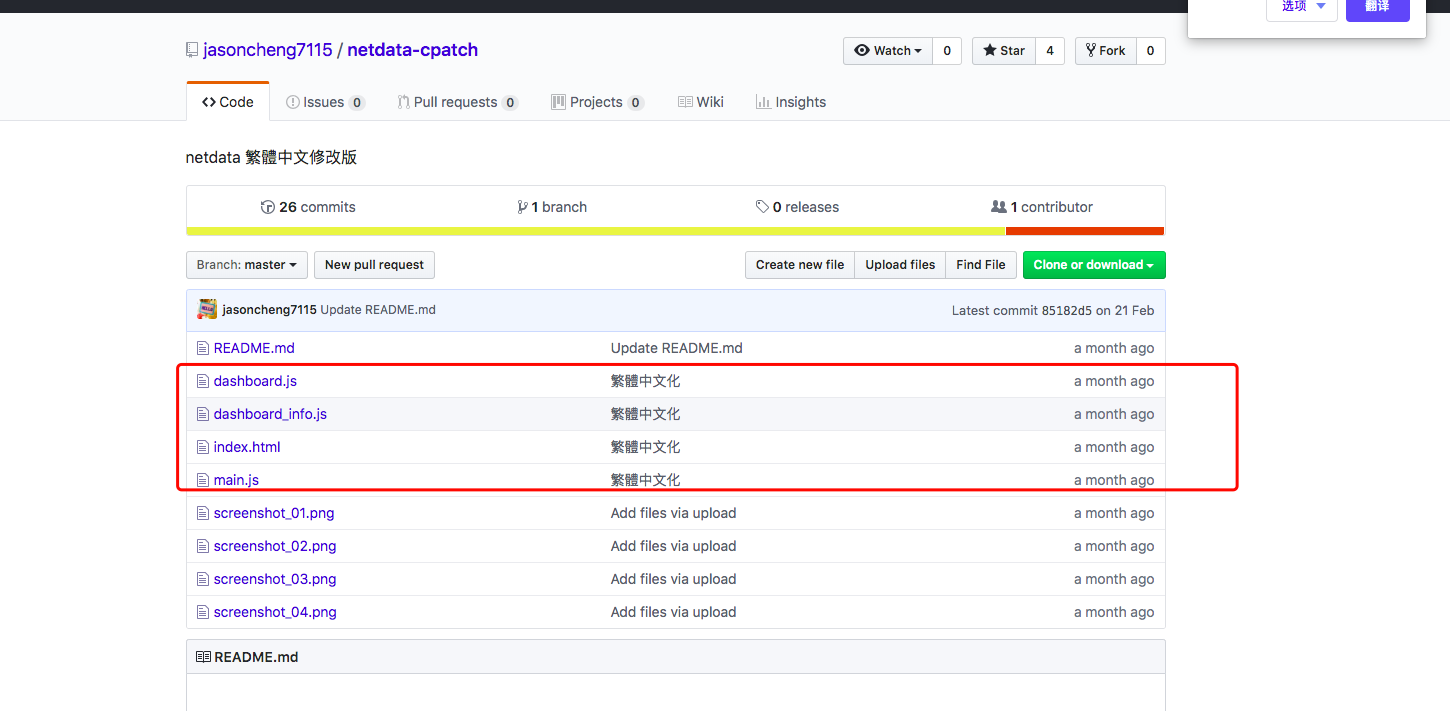1450x711 pixels.
Task: Open the netdata-cpatch repository link
Action: pyautogui.click(x=412, y=50)
